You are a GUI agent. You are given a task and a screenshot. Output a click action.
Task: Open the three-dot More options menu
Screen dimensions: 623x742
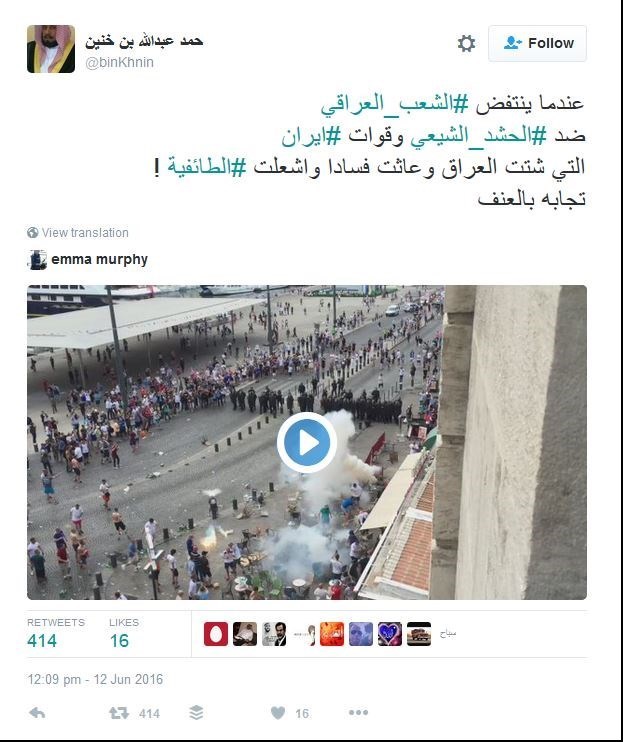[x=358, y=713]
